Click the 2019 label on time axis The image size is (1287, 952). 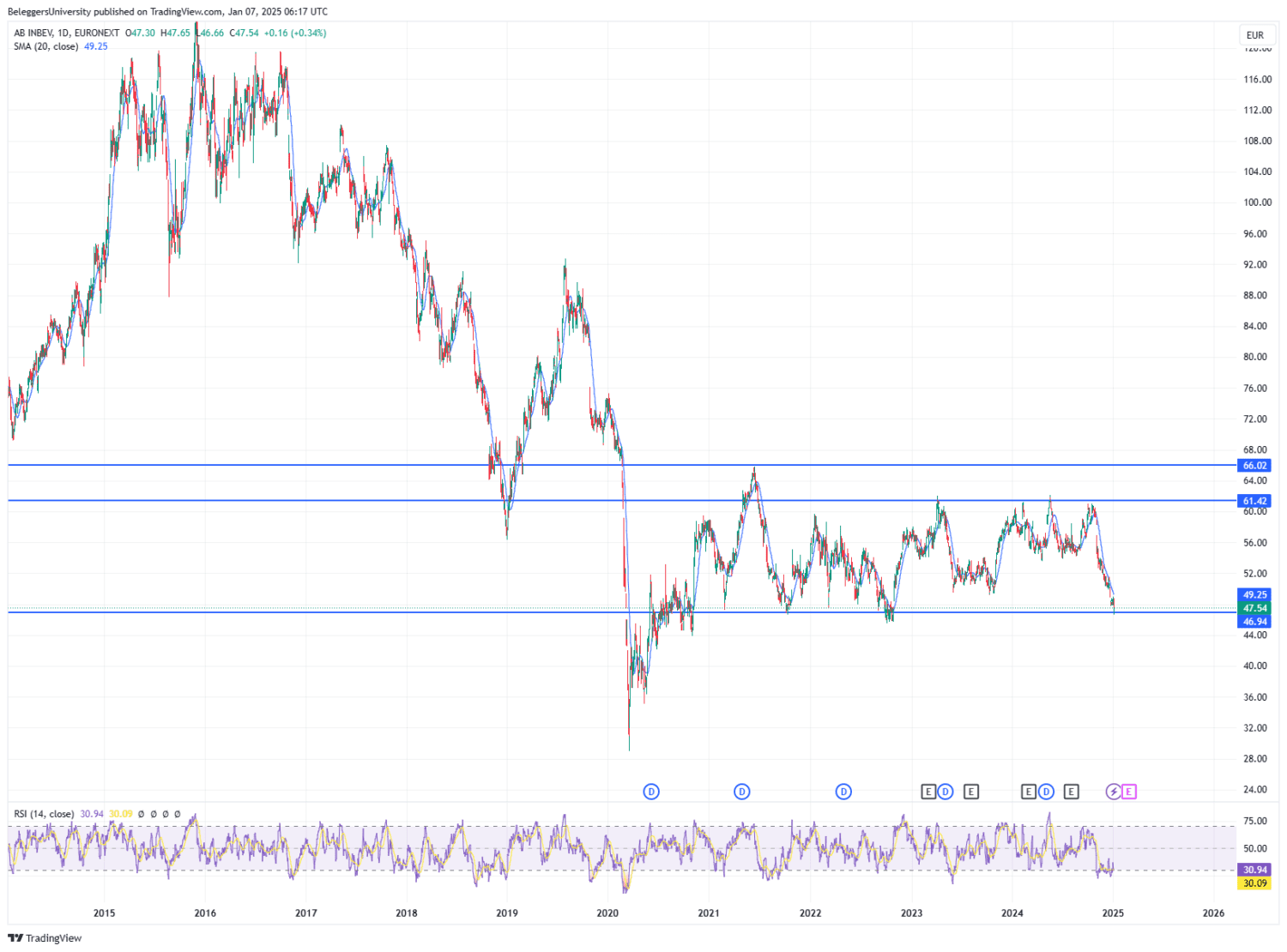click(507, 913)
